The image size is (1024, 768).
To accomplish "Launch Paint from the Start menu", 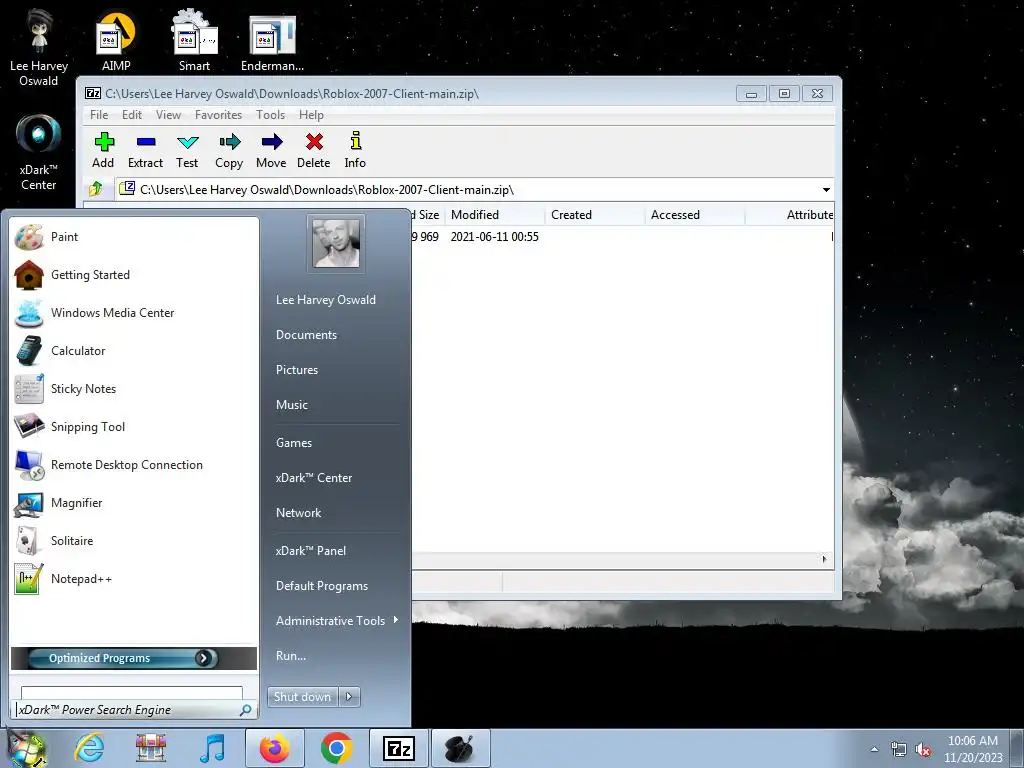I will (134, 237).
